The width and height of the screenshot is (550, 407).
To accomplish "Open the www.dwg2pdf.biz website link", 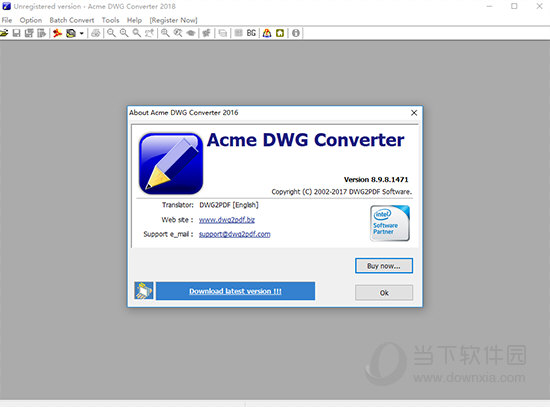I will (x=227, y=220).
